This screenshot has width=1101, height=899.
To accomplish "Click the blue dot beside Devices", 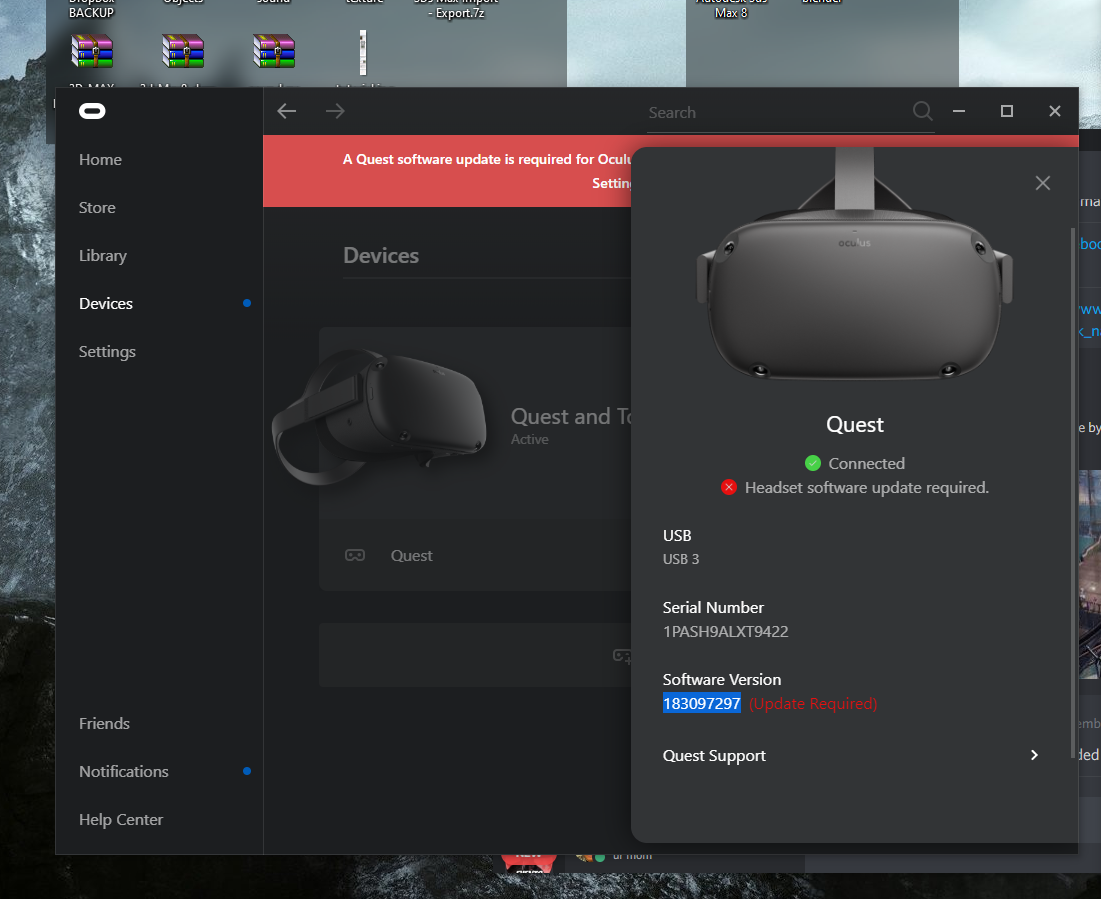I will coord(247,303).
